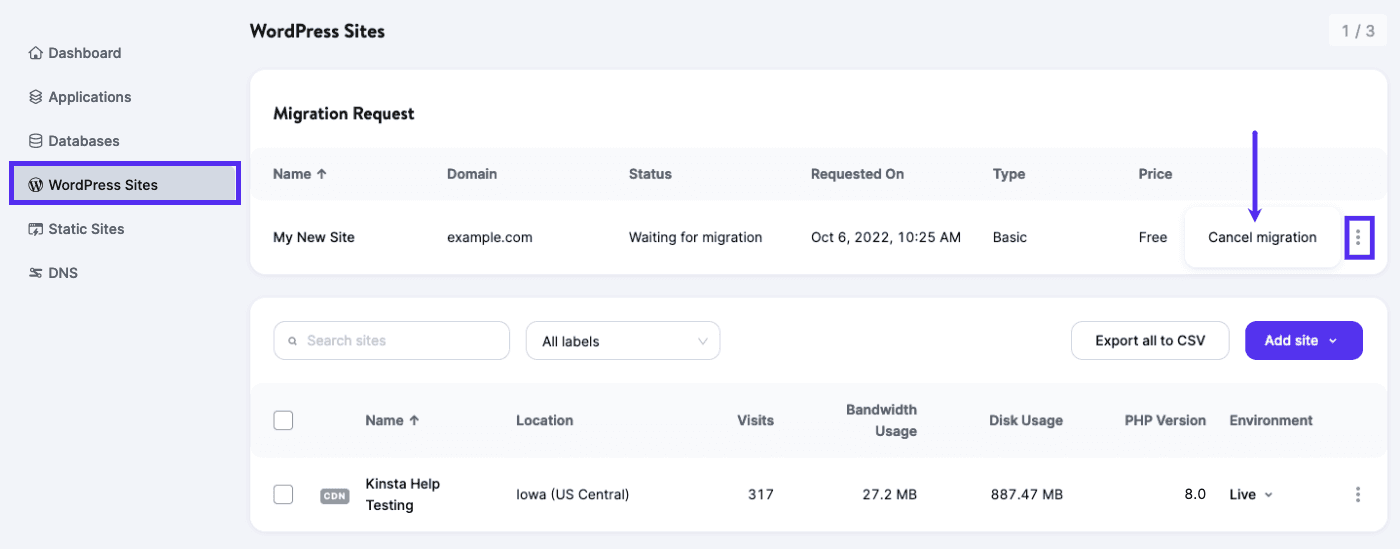
Task: Click the Migration Request heading
Action: pos(344,114)
